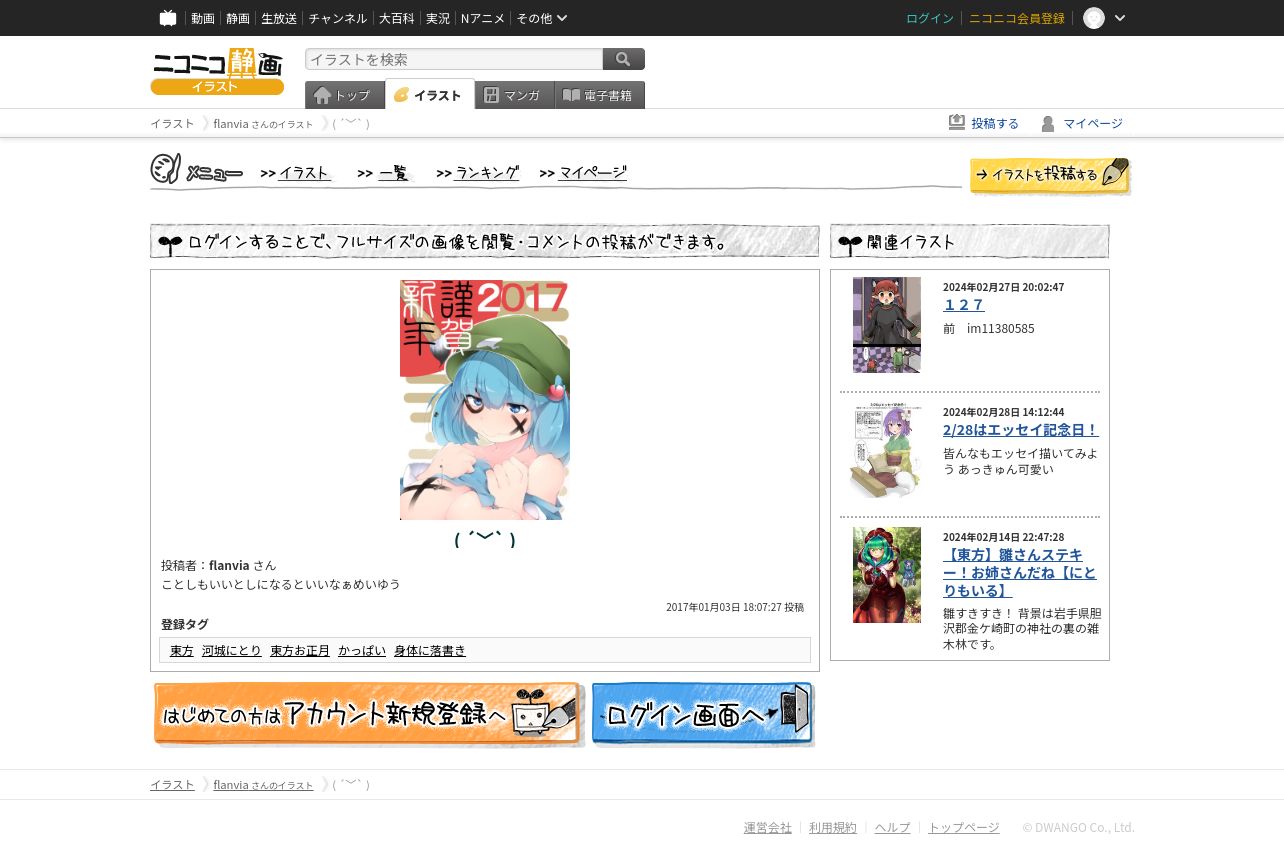Switch to the イラスト tab
The height and width of the screenshot is (854, 1284).
(x=430, y=94)
